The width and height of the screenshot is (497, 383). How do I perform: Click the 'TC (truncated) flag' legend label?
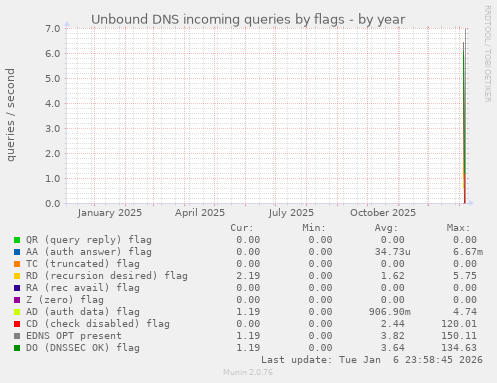83,264
